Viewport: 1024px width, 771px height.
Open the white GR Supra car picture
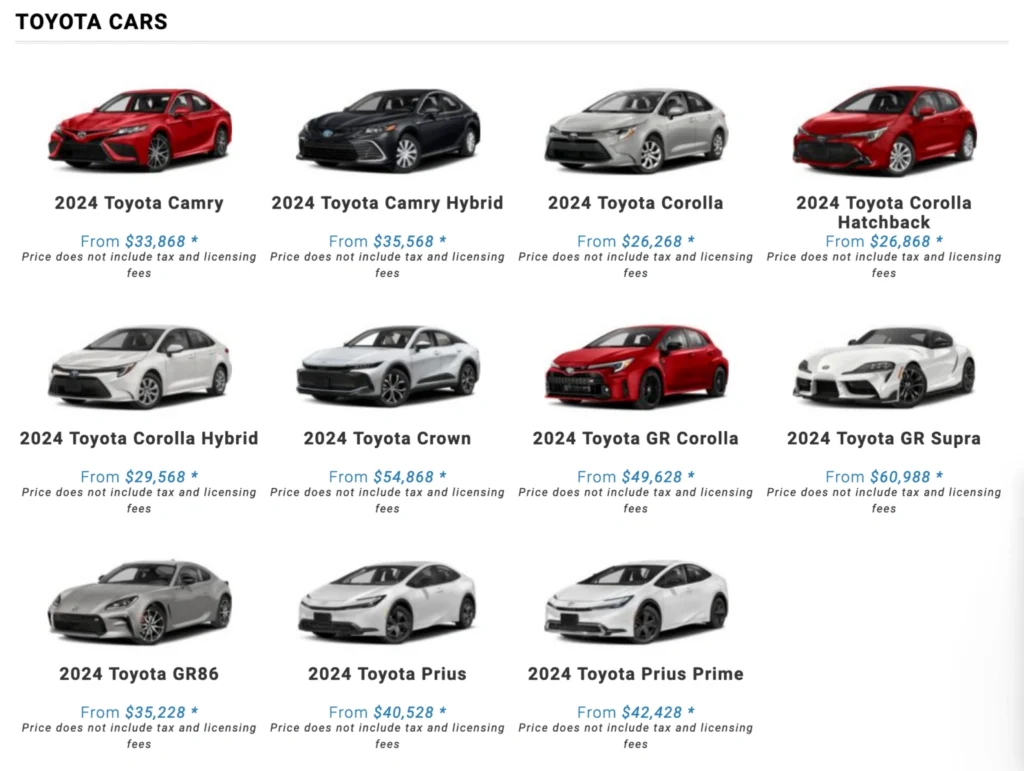[884, 366]
